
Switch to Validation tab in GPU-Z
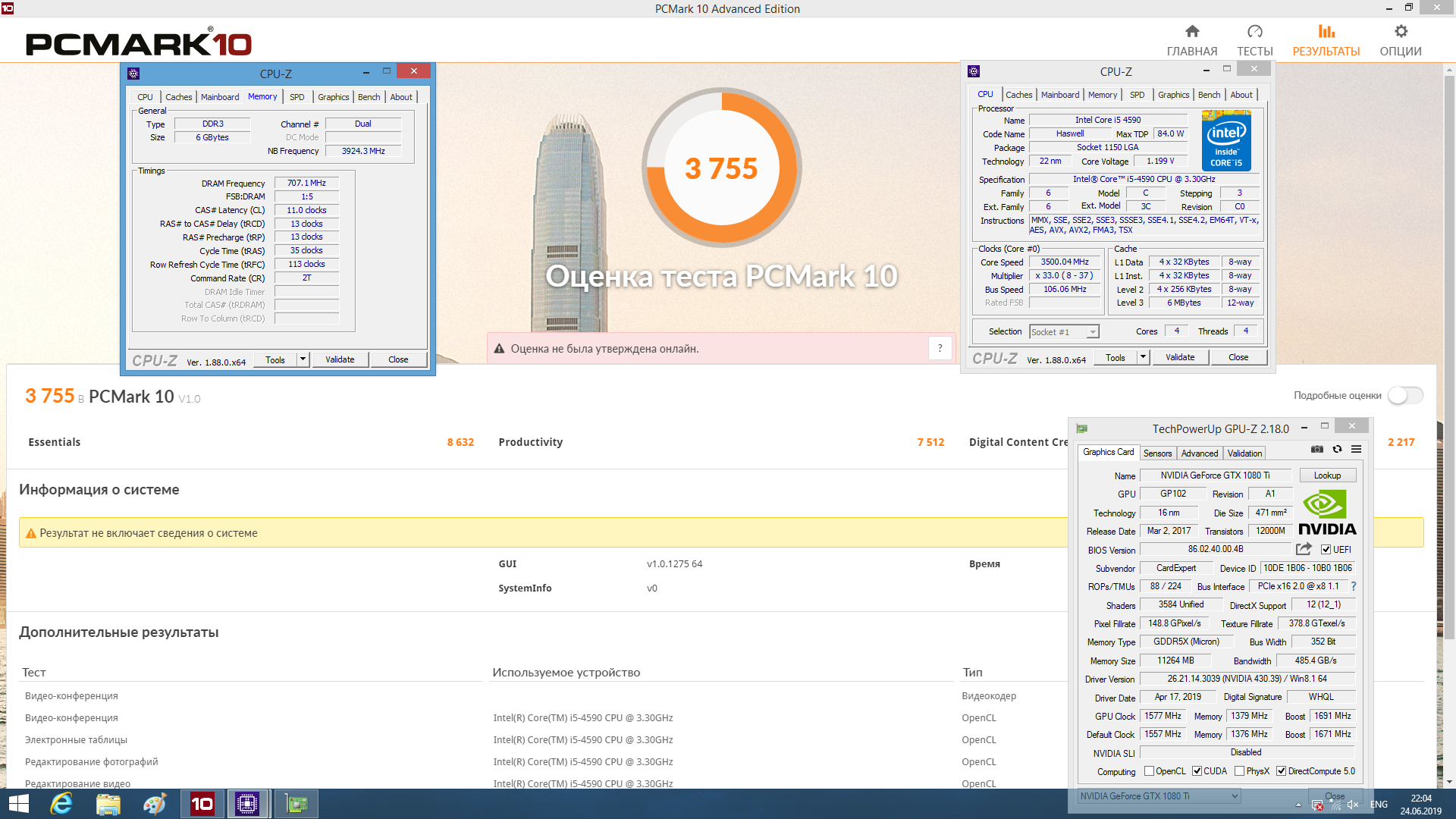click(x=1244, y=453)
